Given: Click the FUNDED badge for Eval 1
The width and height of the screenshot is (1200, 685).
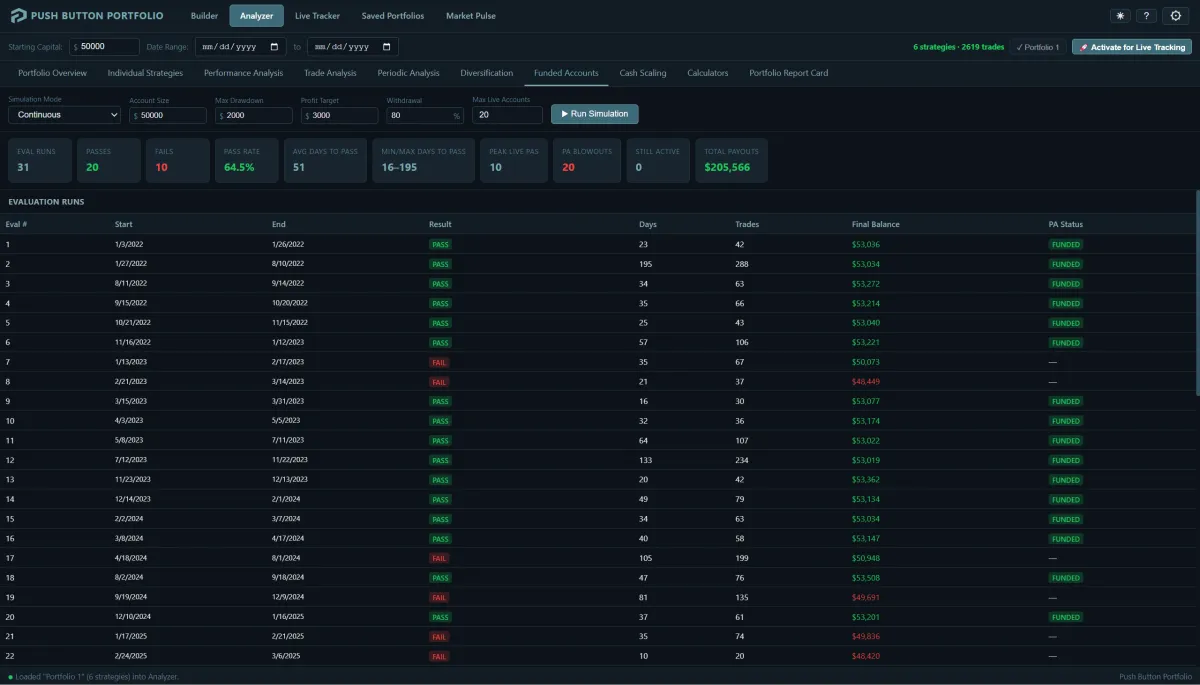Looking at the screenshot, I should pos(1065,244).
